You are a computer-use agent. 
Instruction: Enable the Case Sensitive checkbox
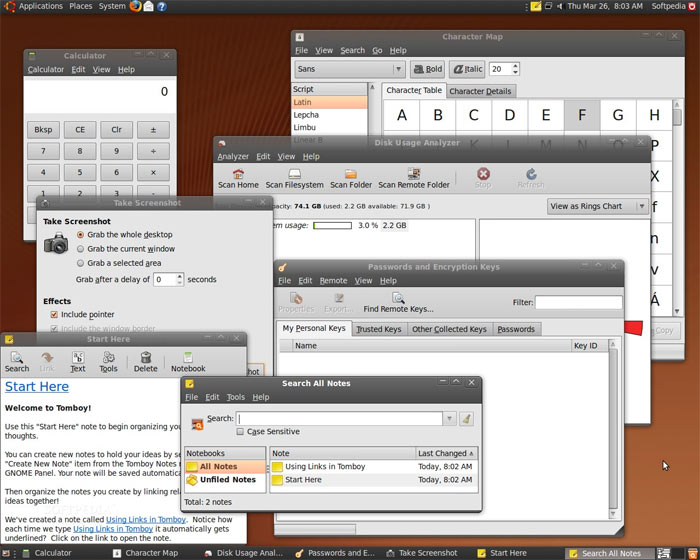tap(240, 432)
